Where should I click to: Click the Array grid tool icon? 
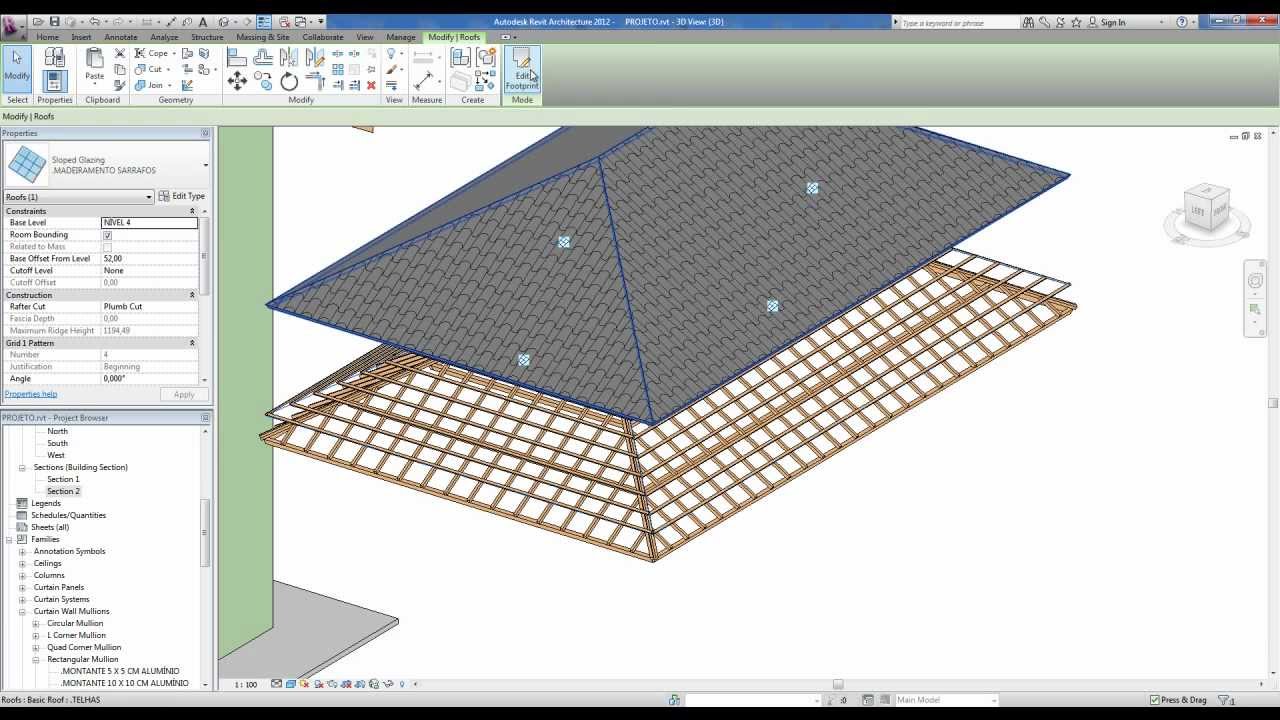coord(338,69)
